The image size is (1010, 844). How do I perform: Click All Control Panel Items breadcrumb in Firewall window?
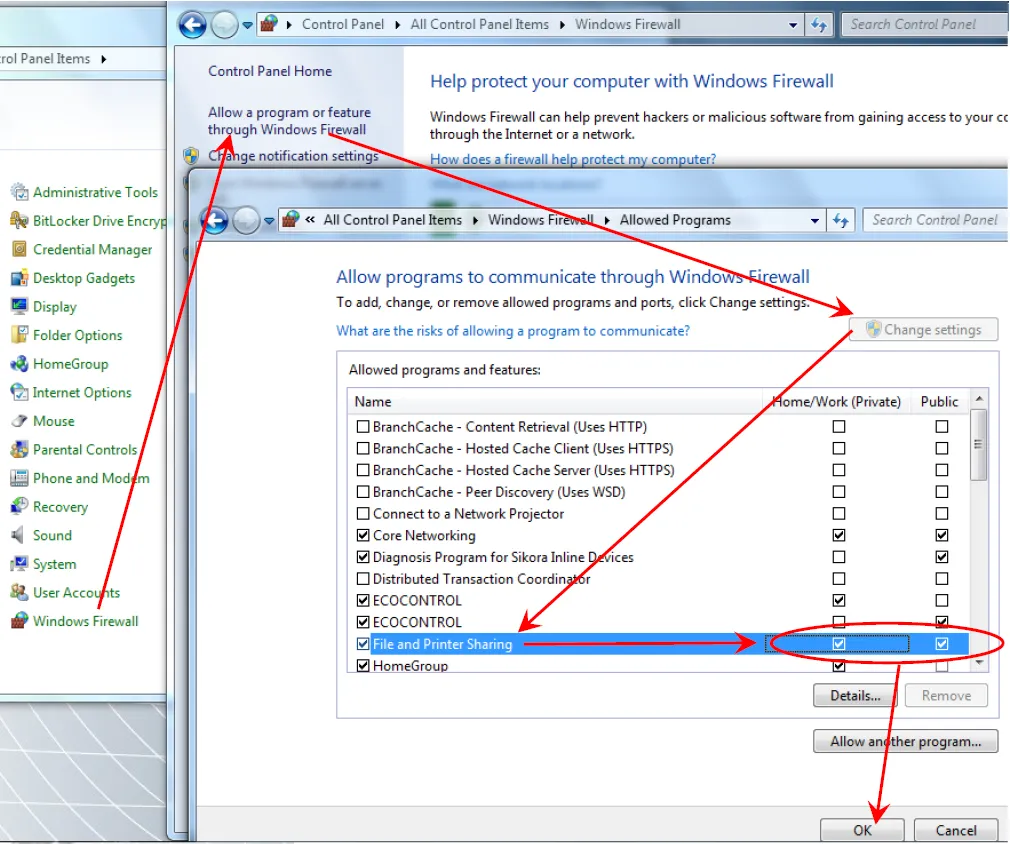coord(480,24)
